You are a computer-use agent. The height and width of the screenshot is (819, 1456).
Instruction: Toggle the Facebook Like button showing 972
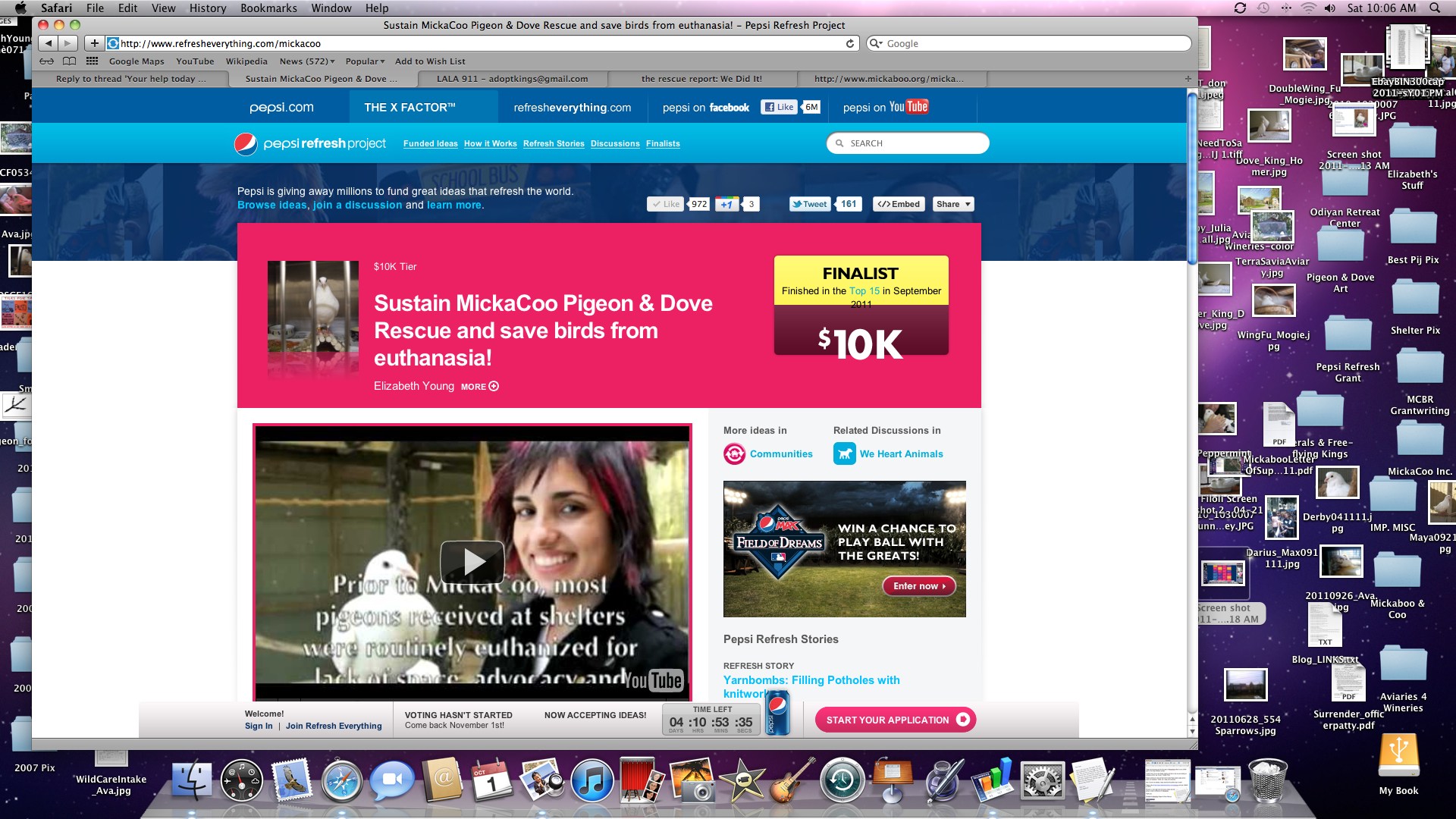click(x=665, y=204)
